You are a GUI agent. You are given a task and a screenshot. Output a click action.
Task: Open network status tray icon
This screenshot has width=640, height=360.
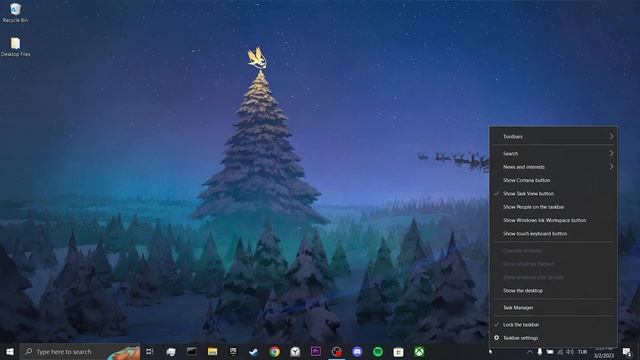click(560, 352)
